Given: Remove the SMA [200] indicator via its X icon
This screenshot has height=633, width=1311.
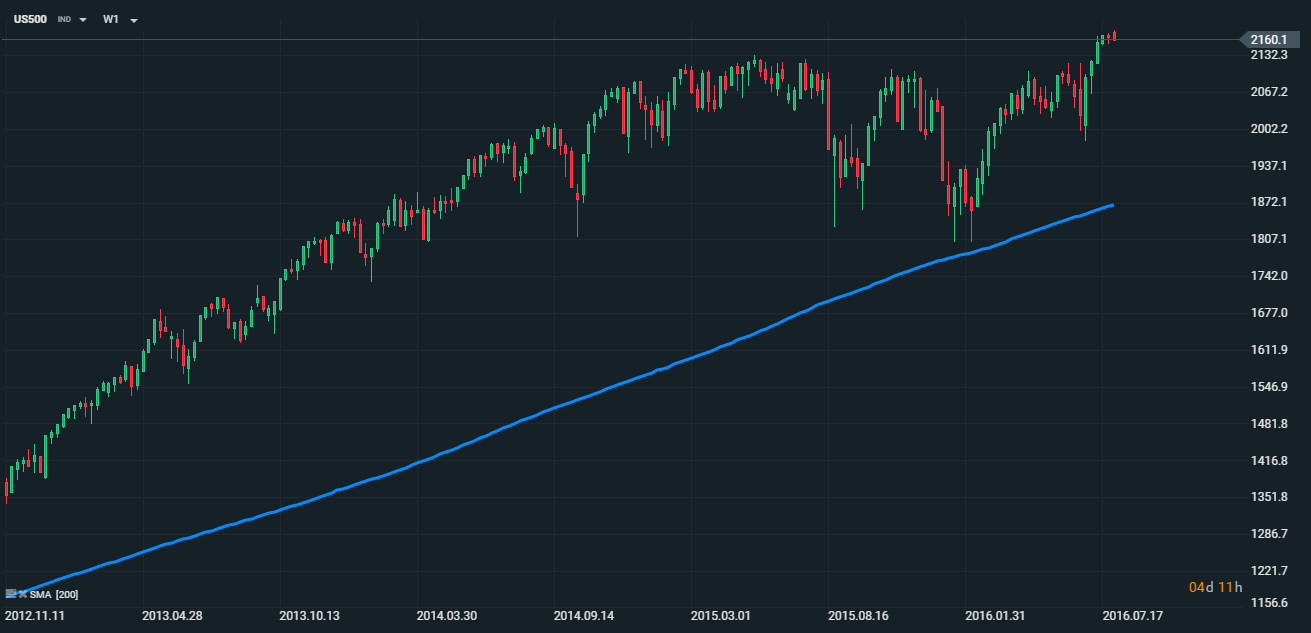Looking at the screenshot, I should pyautogui.click(x=23, y=594).
